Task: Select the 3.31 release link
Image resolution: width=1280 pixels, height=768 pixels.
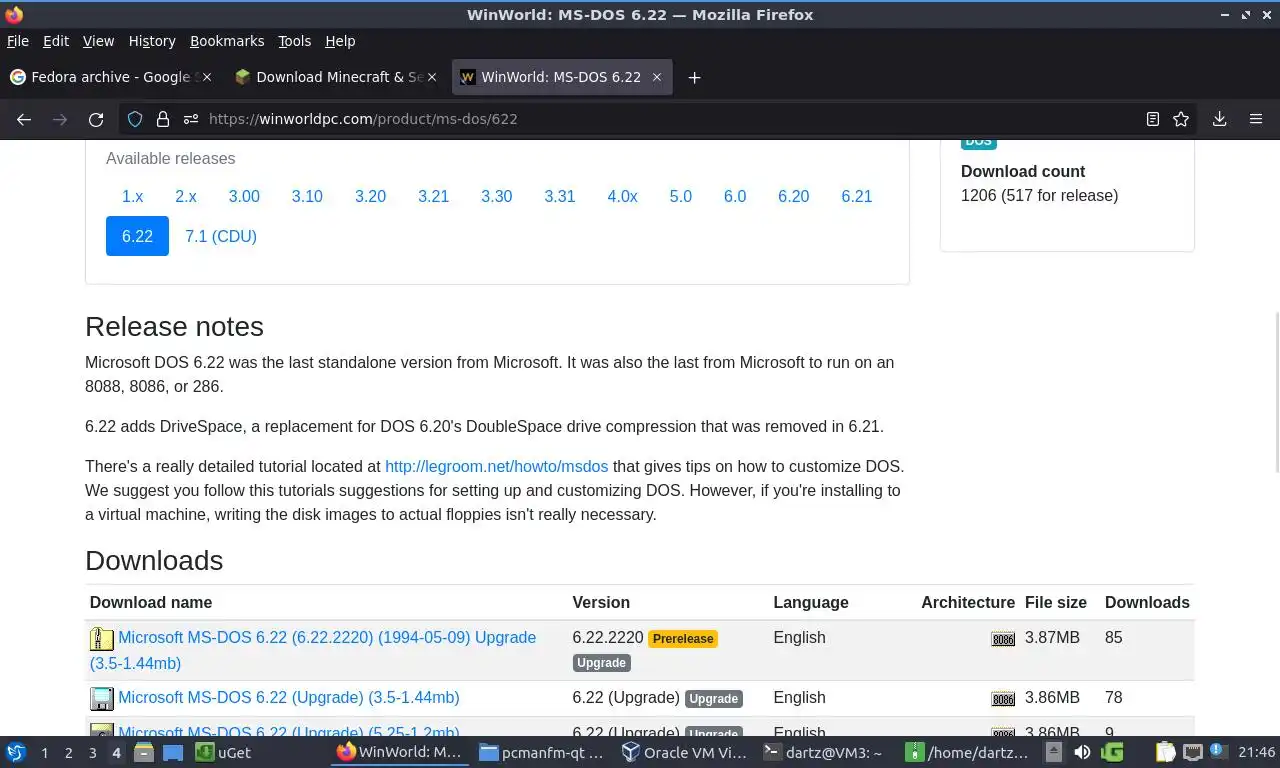Action: (560, 196)
